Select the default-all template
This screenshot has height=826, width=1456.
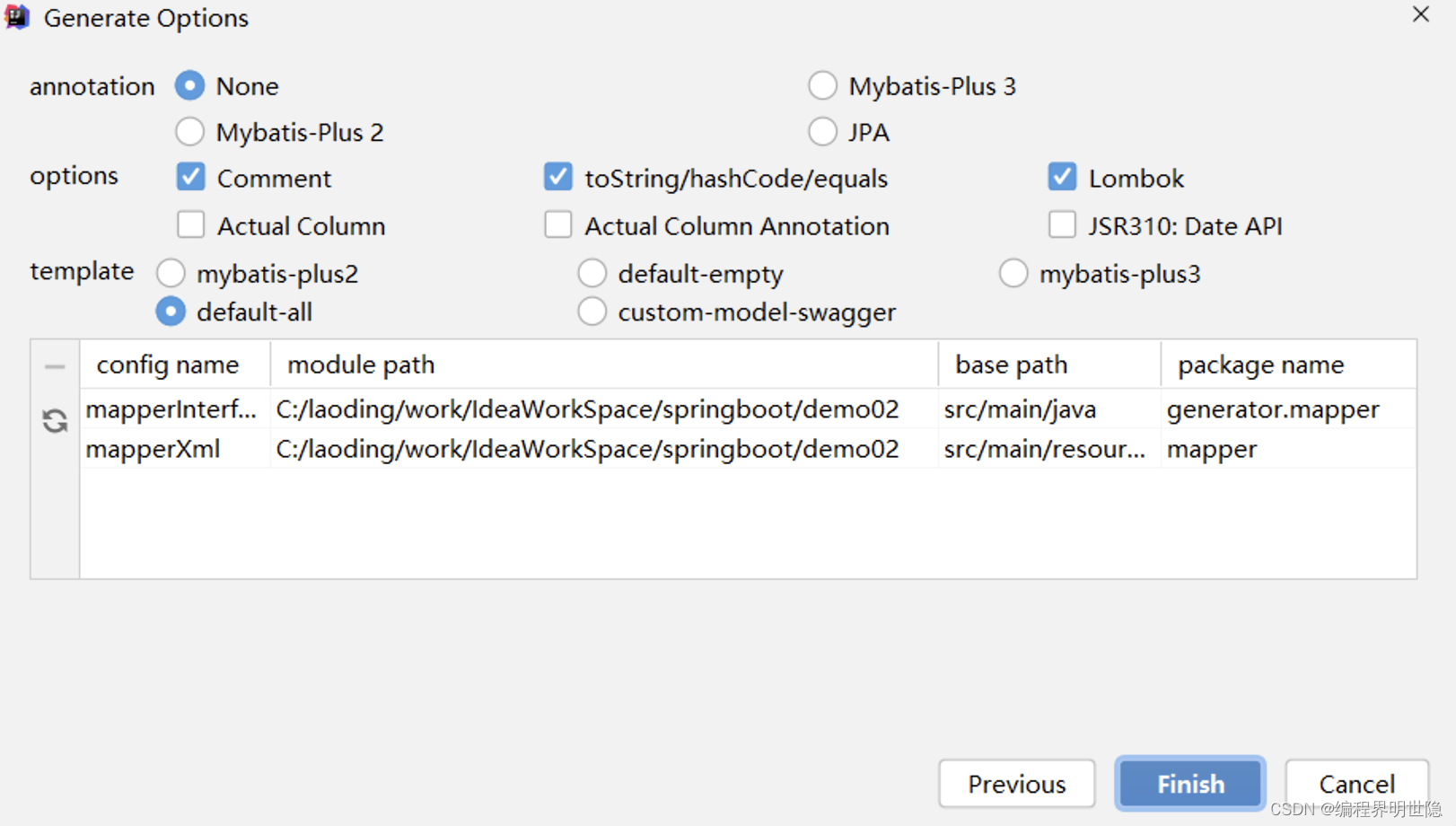click(171, 312)
